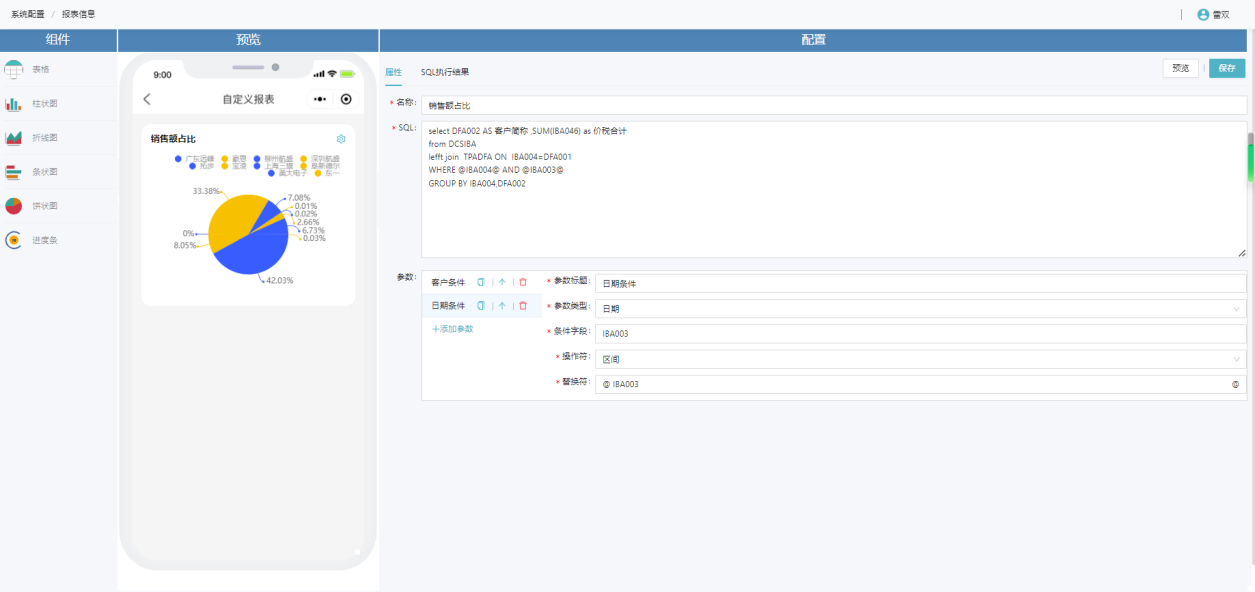
Task: Open the 操作符 dropdown showing 区间
Action: 919,359
